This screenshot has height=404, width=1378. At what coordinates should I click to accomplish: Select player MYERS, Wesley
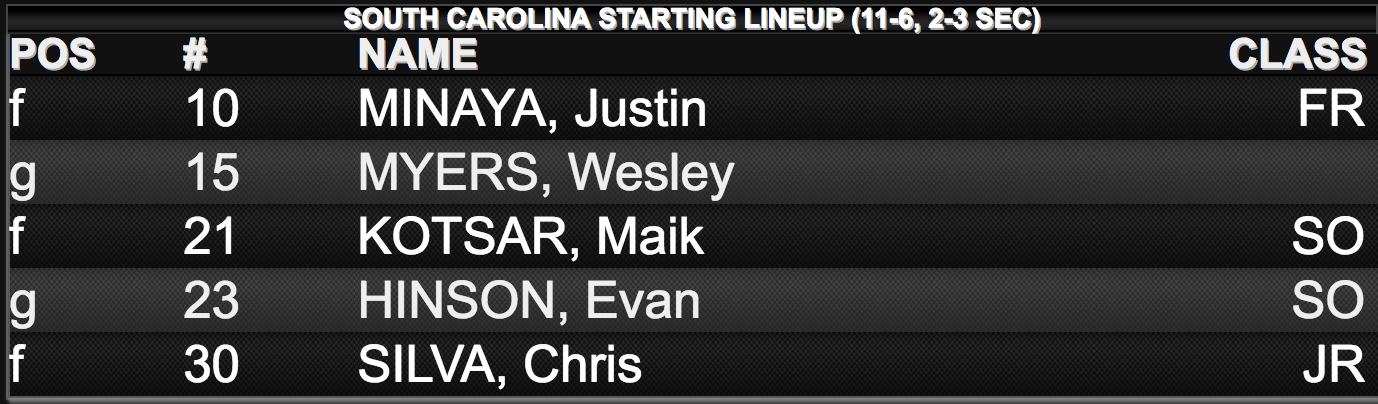point(546,174)
